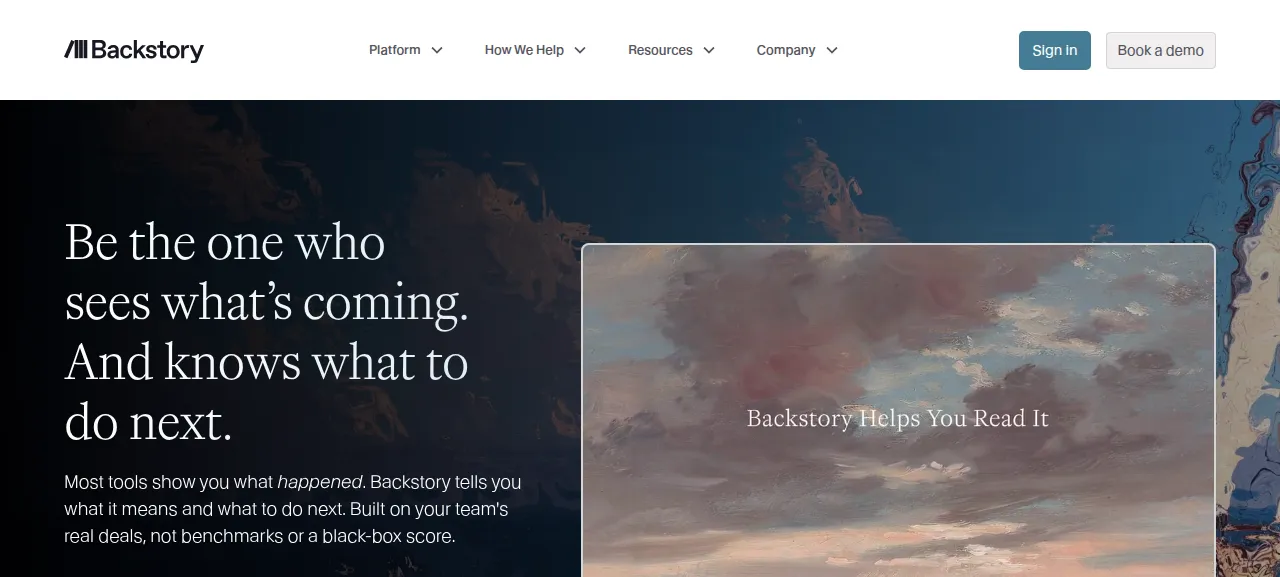Click the 'And knows what to' headline line
This screenshot has width=1280, height=577.
coord(266,362)
